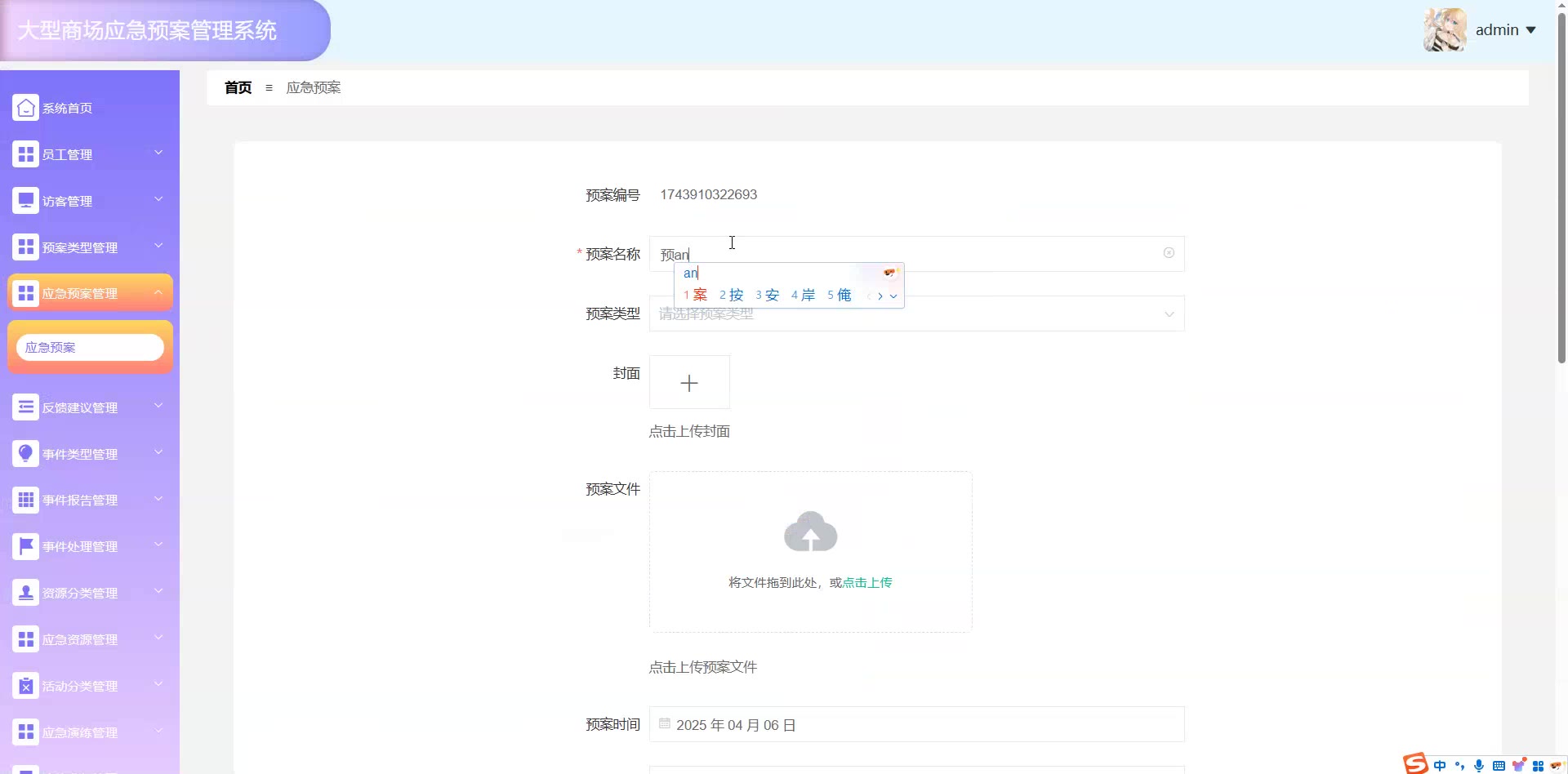Click the 预案编号 value 1743910322693
Screen dimensions: 1568x774
[708, 194]
